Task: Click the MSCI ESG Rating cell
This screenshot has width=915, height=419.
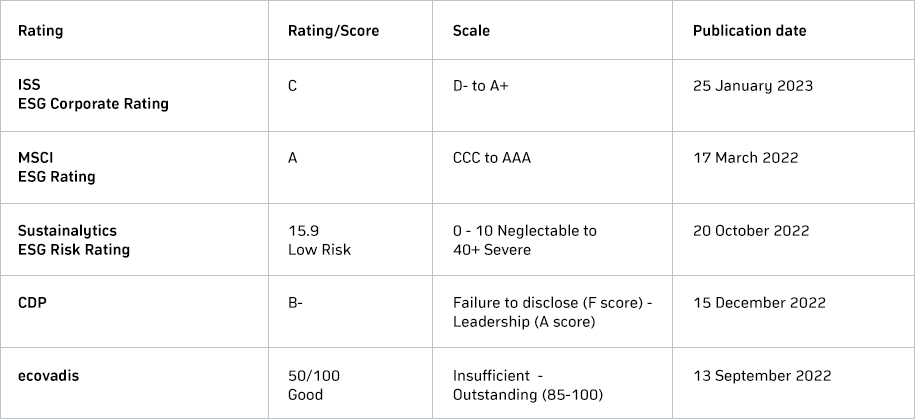Action: (x=57, y=167)
